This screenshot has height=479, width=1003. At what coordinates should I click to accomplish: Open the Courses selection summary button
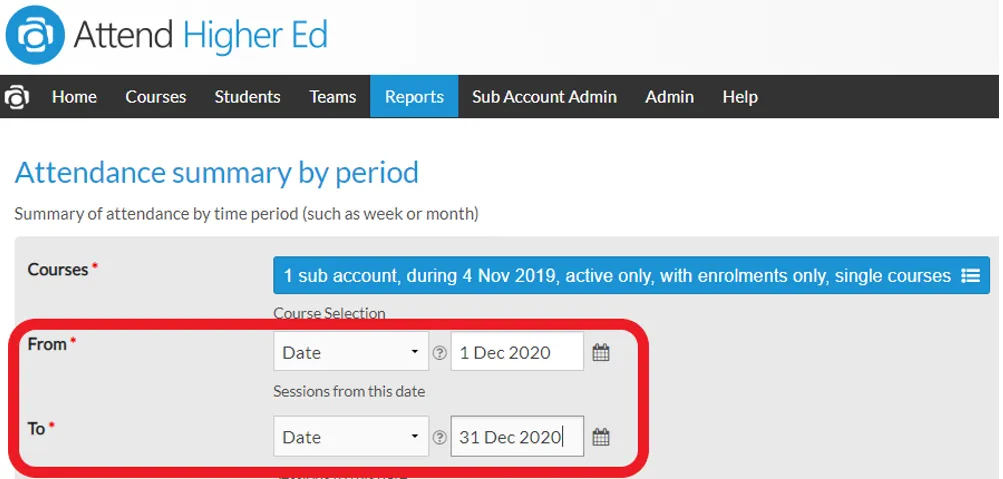[631, 276]
